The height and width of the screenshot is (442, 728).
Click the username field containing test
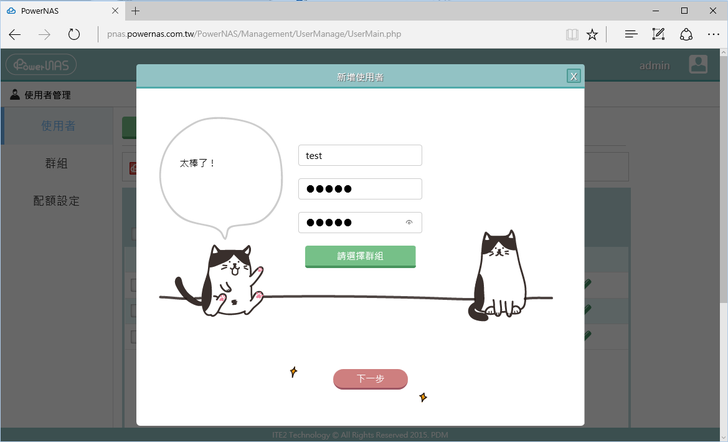click(x=360, y=155)
